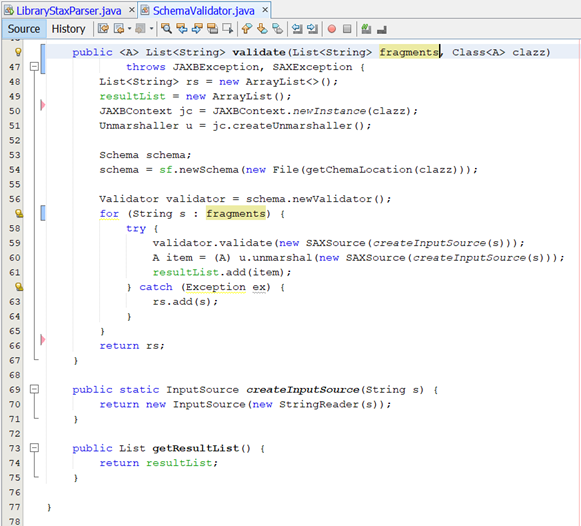Shift the line right

pyautogui.click(x=312, y=29)
